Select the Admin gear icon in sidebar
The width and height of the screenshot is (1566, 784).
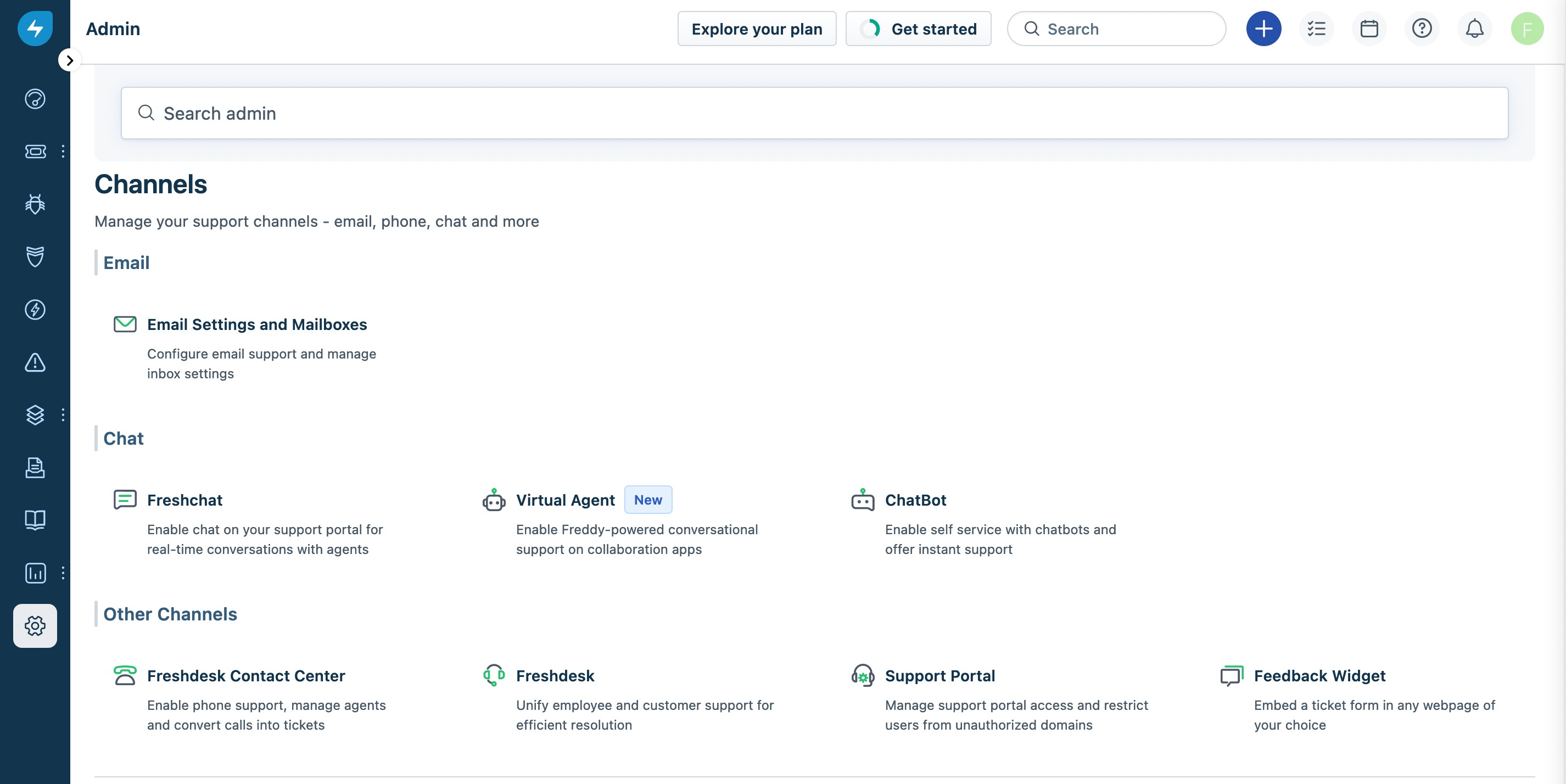coord(35,625)
